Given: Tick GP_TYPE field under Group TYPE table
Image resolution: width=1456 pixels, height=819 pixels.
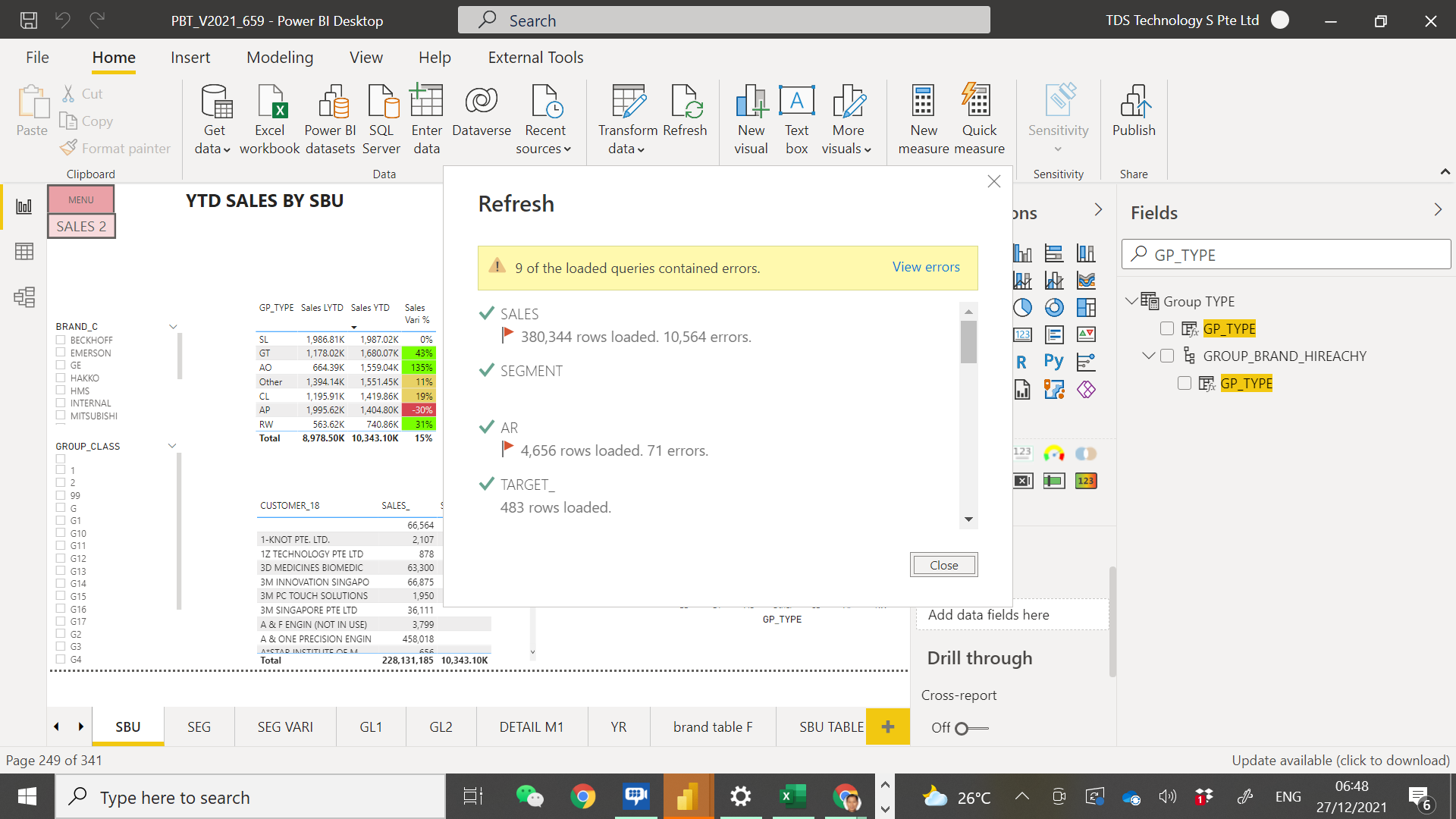Looking at the screenshot, I should (x=1167, y=328).
